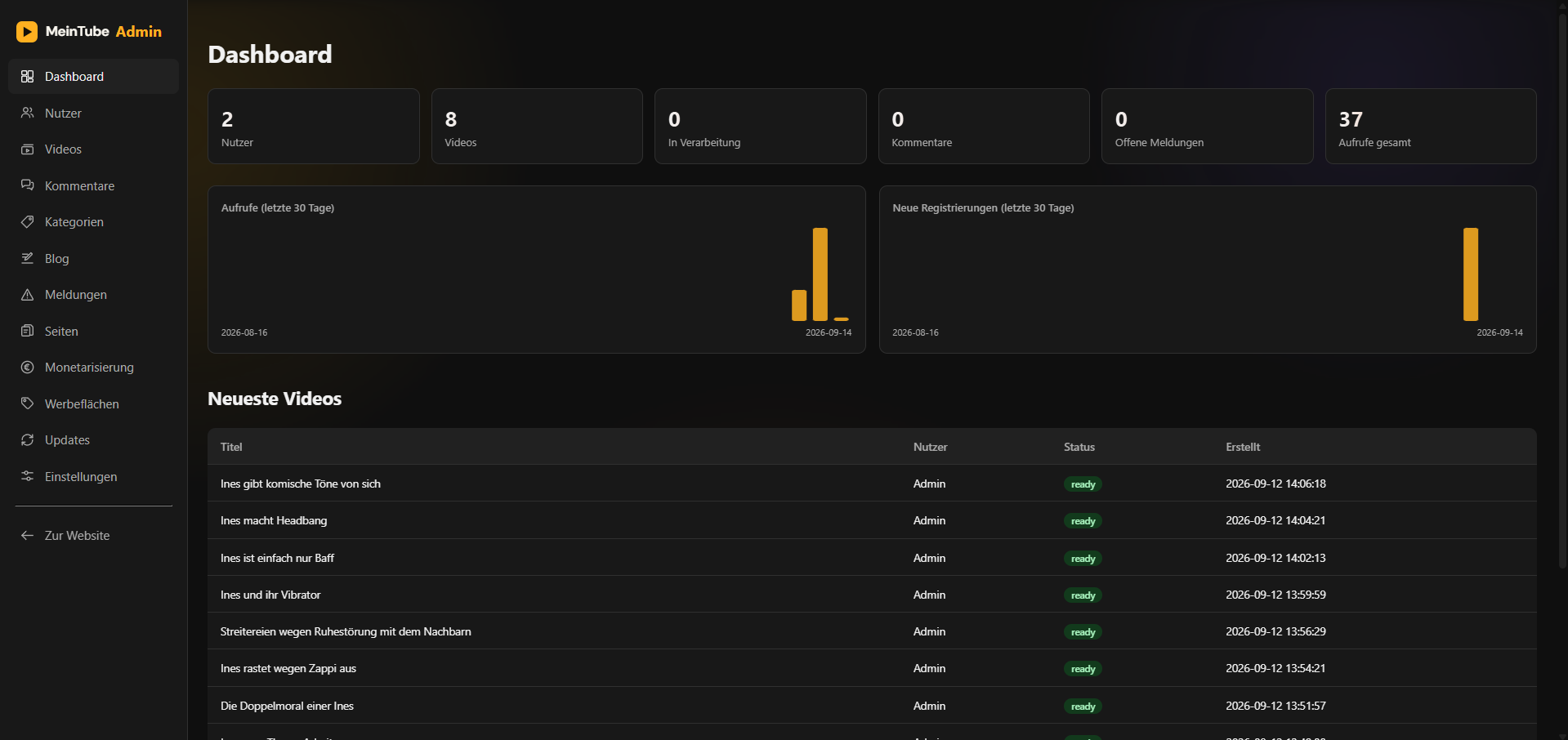Click 'Ines ist einfach nur Baff' row title
The width and height of the screenshot is (1568, 740).
[x=277, y=558]
